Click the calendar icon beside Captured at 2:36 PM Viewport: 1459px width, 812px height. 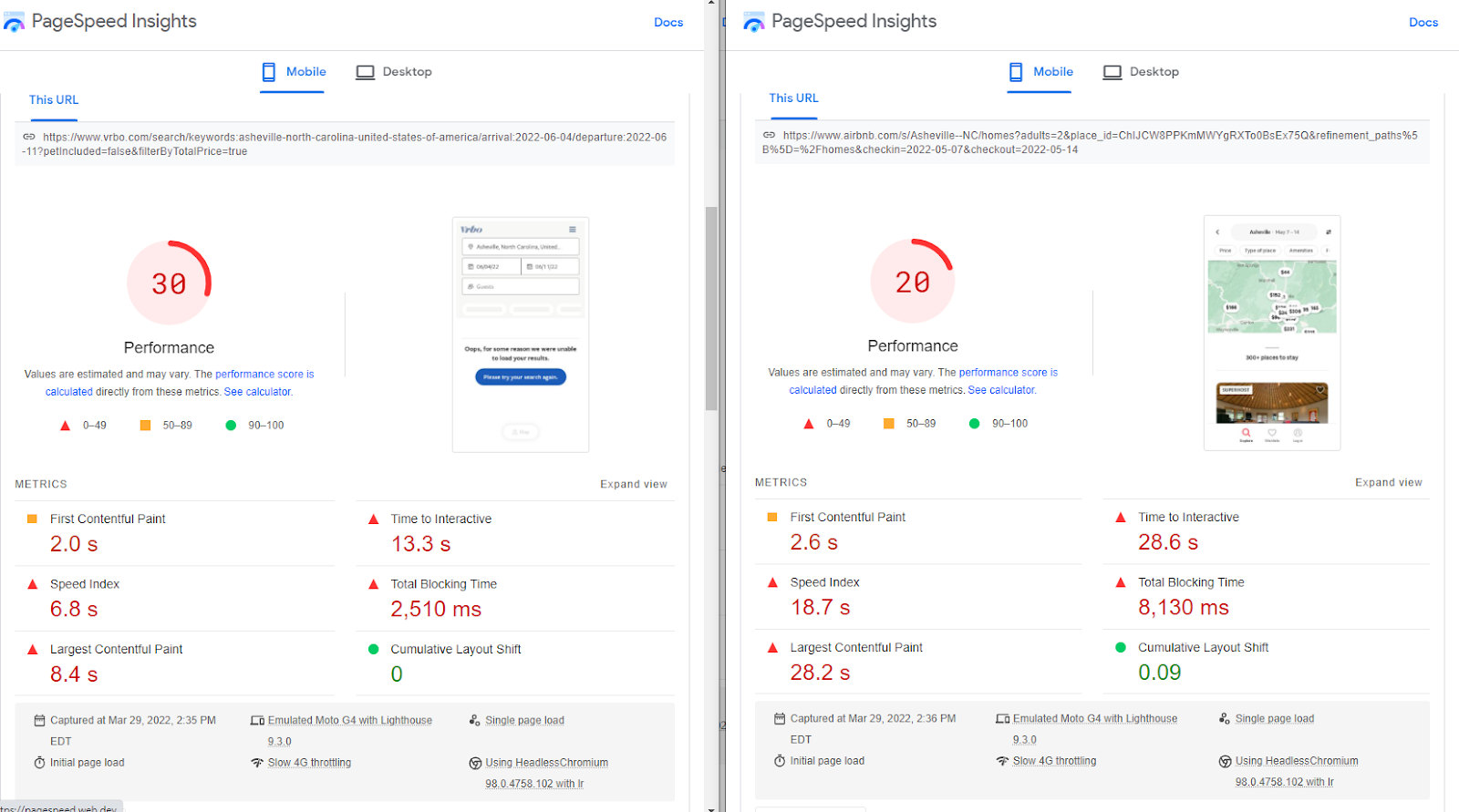[x=780, y=719]
